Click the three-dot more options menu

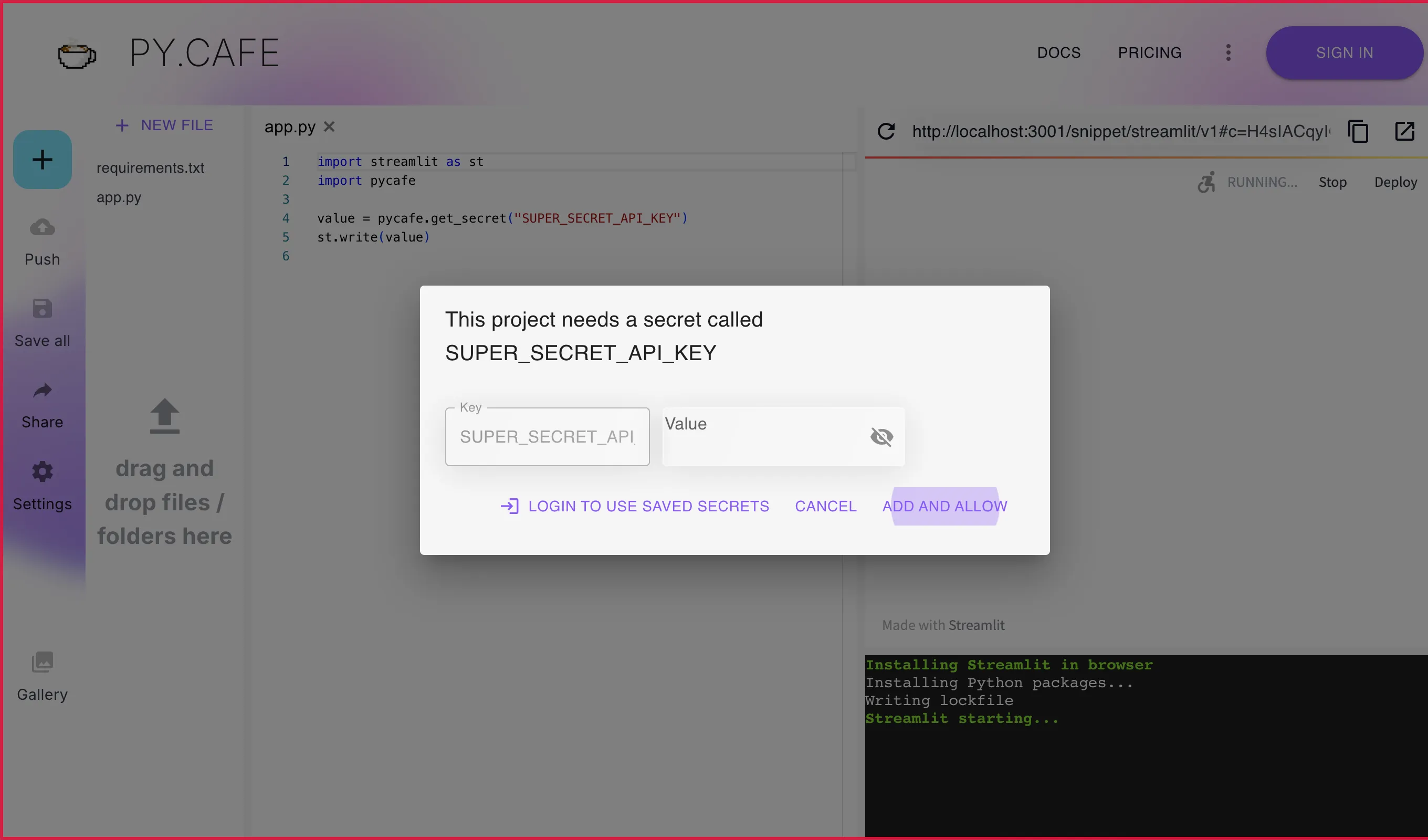(x=1228, y=53)
